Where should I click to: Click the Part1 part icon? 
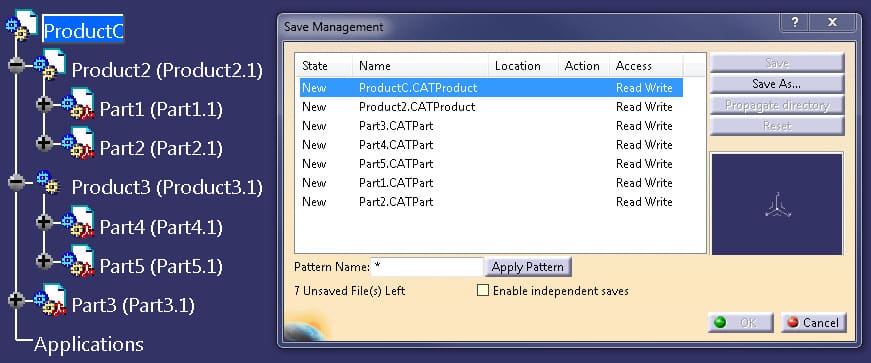click(x=78, y=104)
